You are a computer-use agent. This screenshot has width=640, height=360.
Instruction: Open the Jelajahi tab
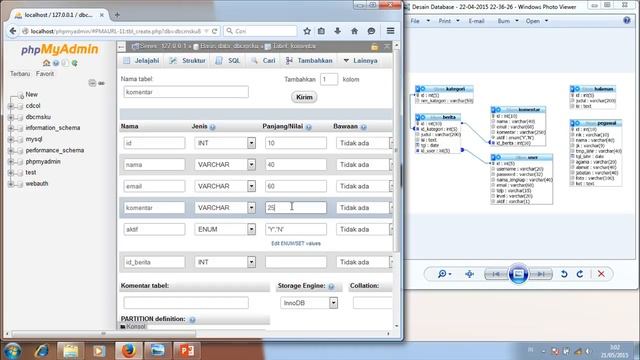coord(142,60)
